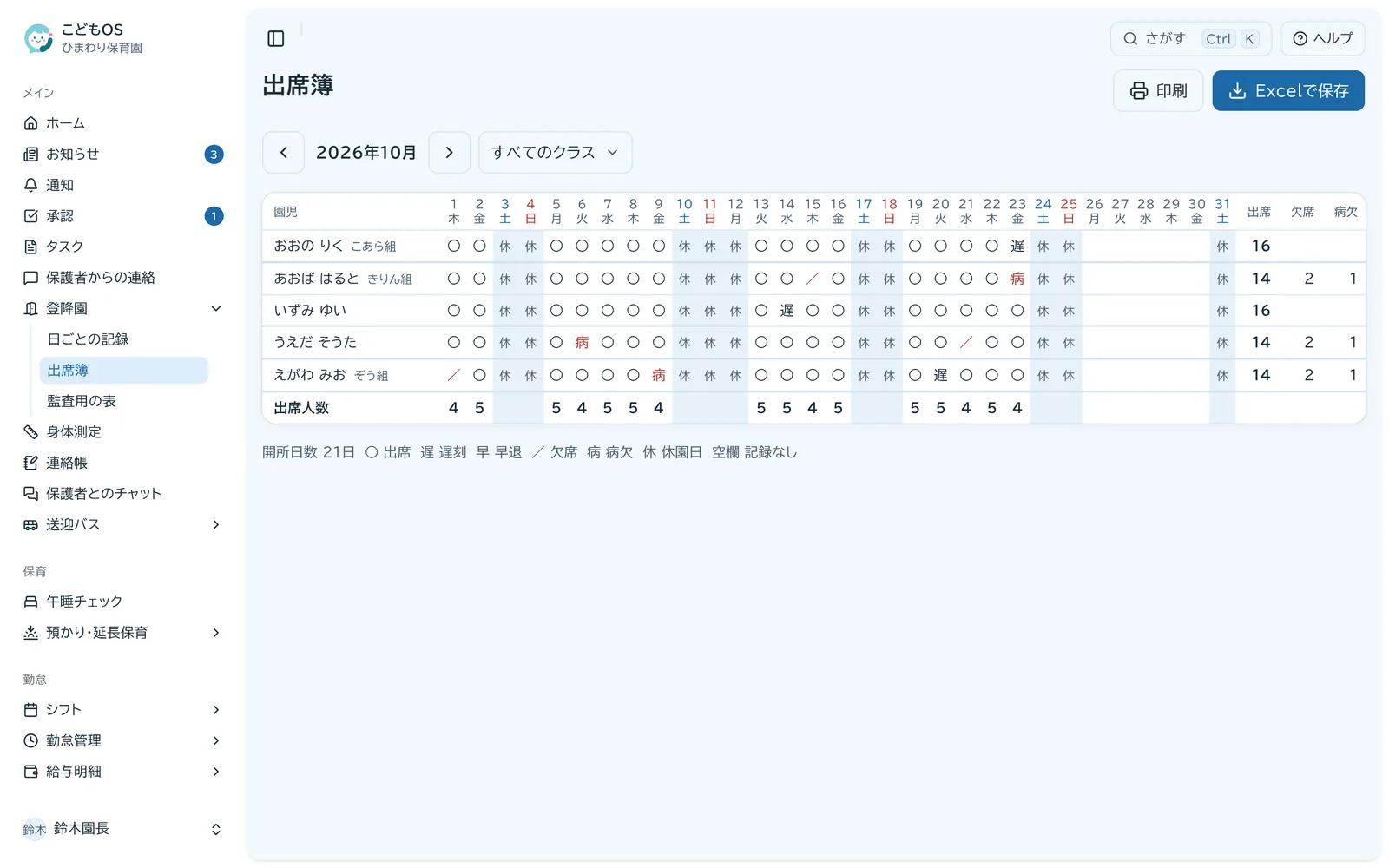Open the 連絡帳 menu label

tap(67, 463)
